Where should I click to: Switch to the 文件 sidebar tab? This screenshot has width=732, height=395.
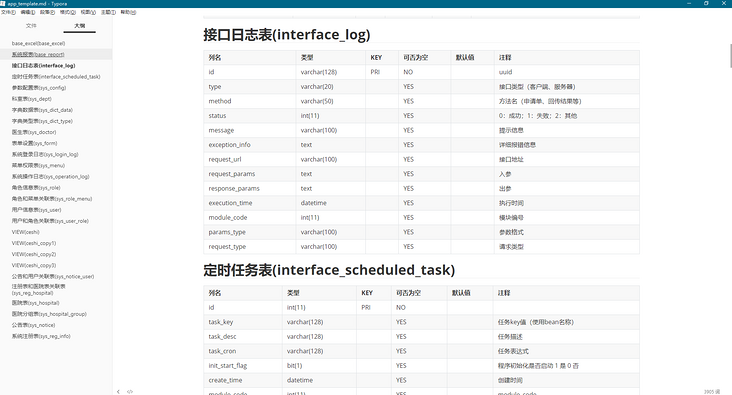point(31,26)
